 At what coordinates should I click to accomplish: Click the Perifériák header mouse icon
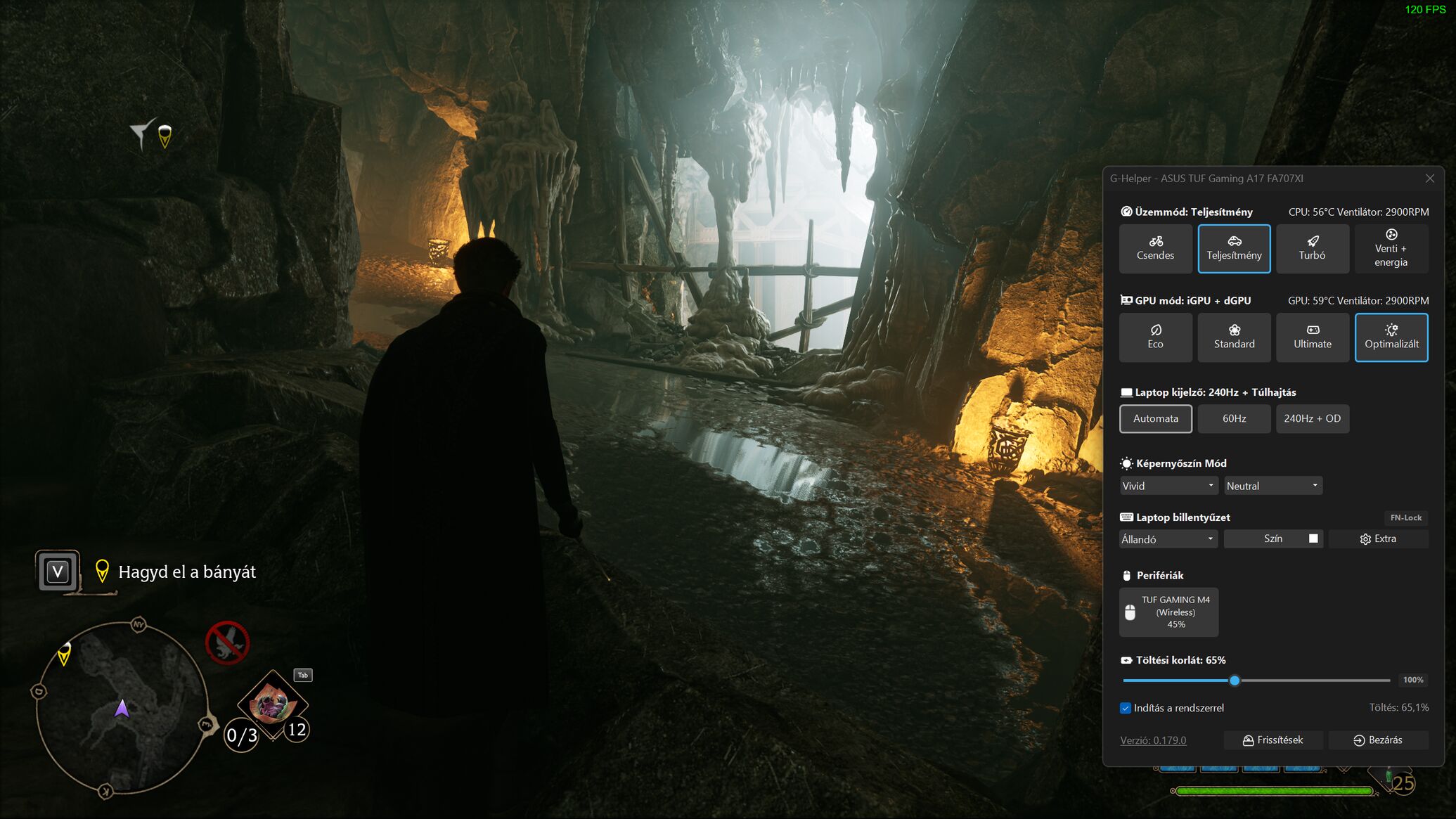[x=1126, y=576]
